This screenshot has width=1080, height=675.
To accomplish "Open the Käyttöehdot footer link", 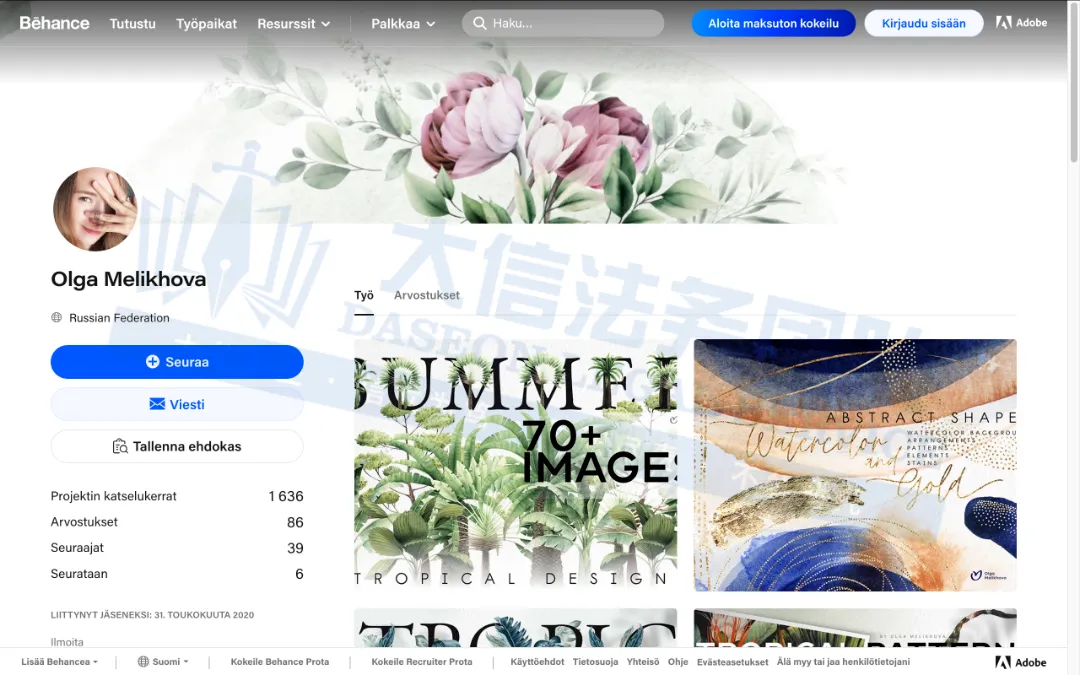I will pyautogui.click(x=537, y=661).
